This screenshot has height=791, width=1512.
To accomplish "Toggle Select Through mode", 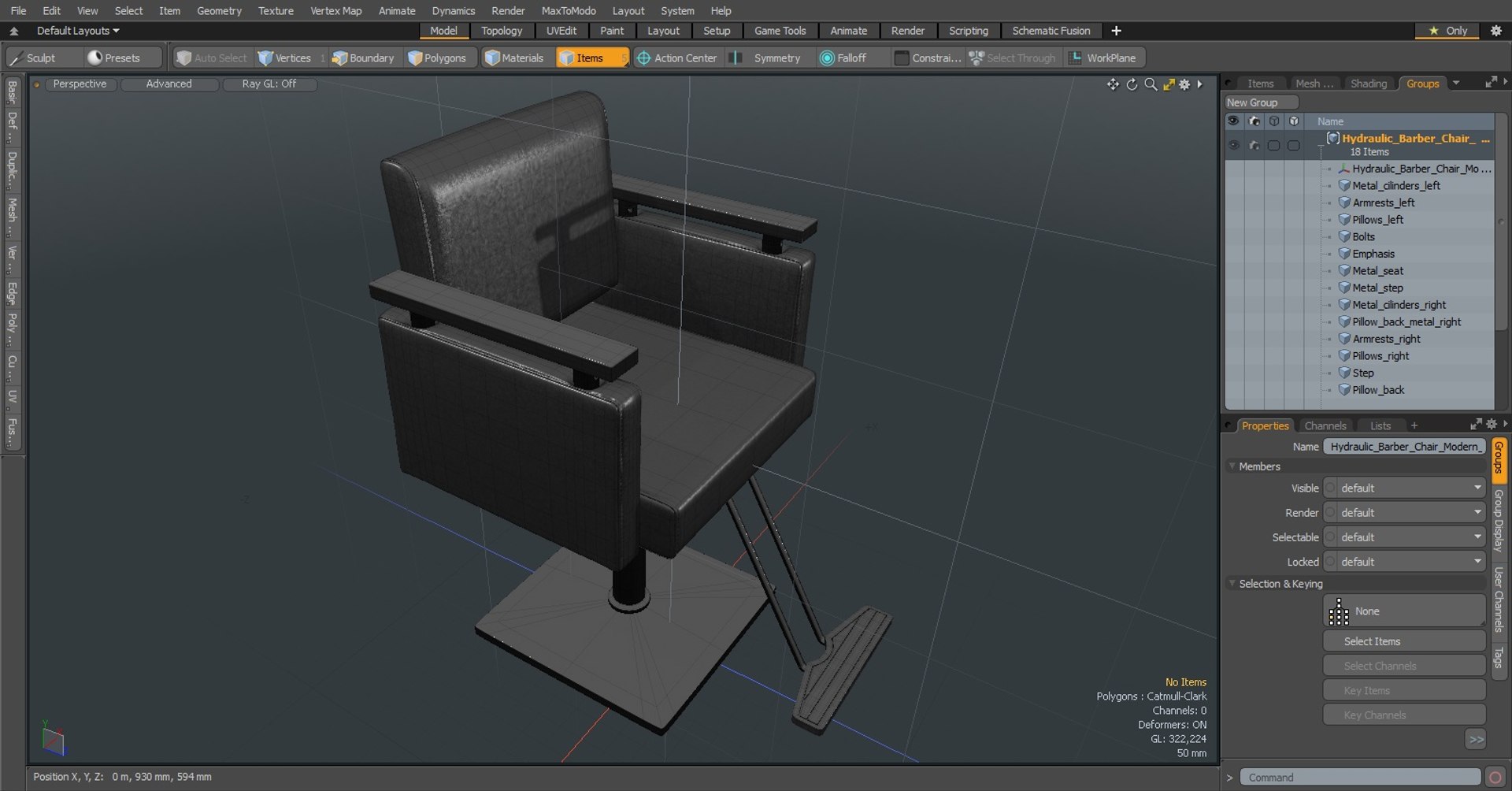I will click(x=1013, y=58).
